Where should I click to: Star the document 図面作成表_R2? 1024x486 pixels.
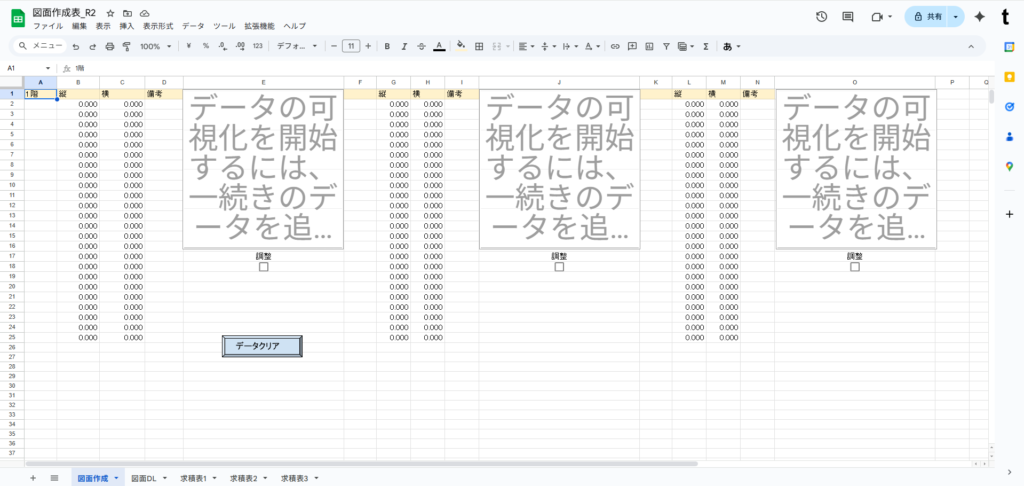coord(111,13)
